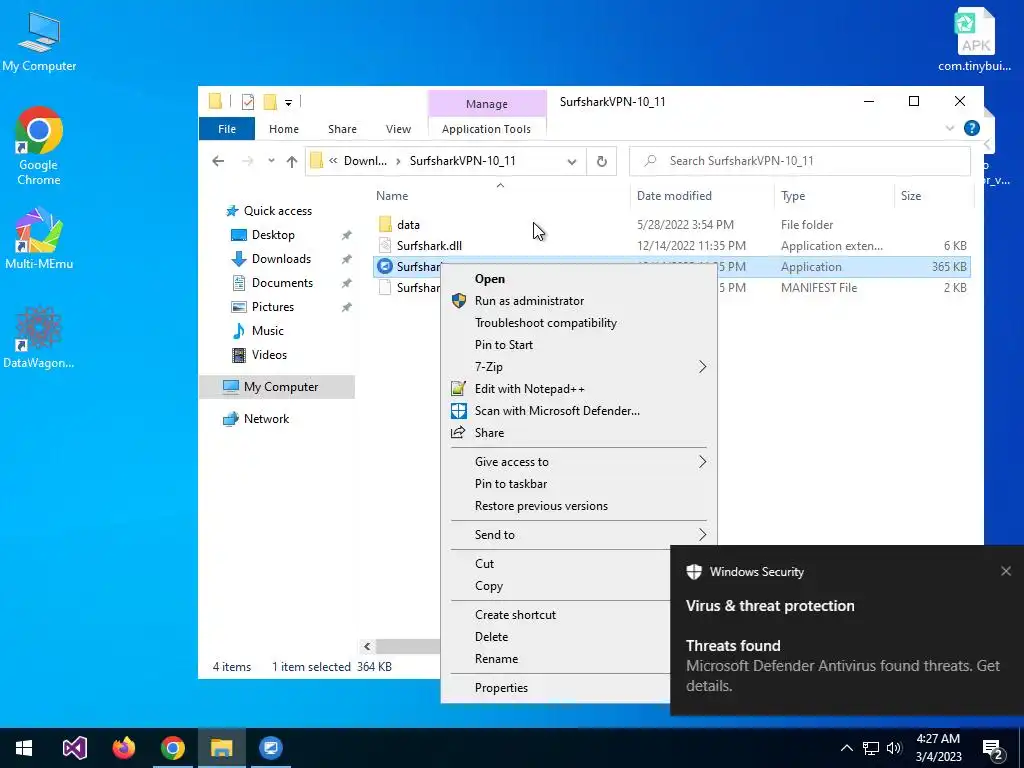Choose Pin to Start

[x=504, y=345]
